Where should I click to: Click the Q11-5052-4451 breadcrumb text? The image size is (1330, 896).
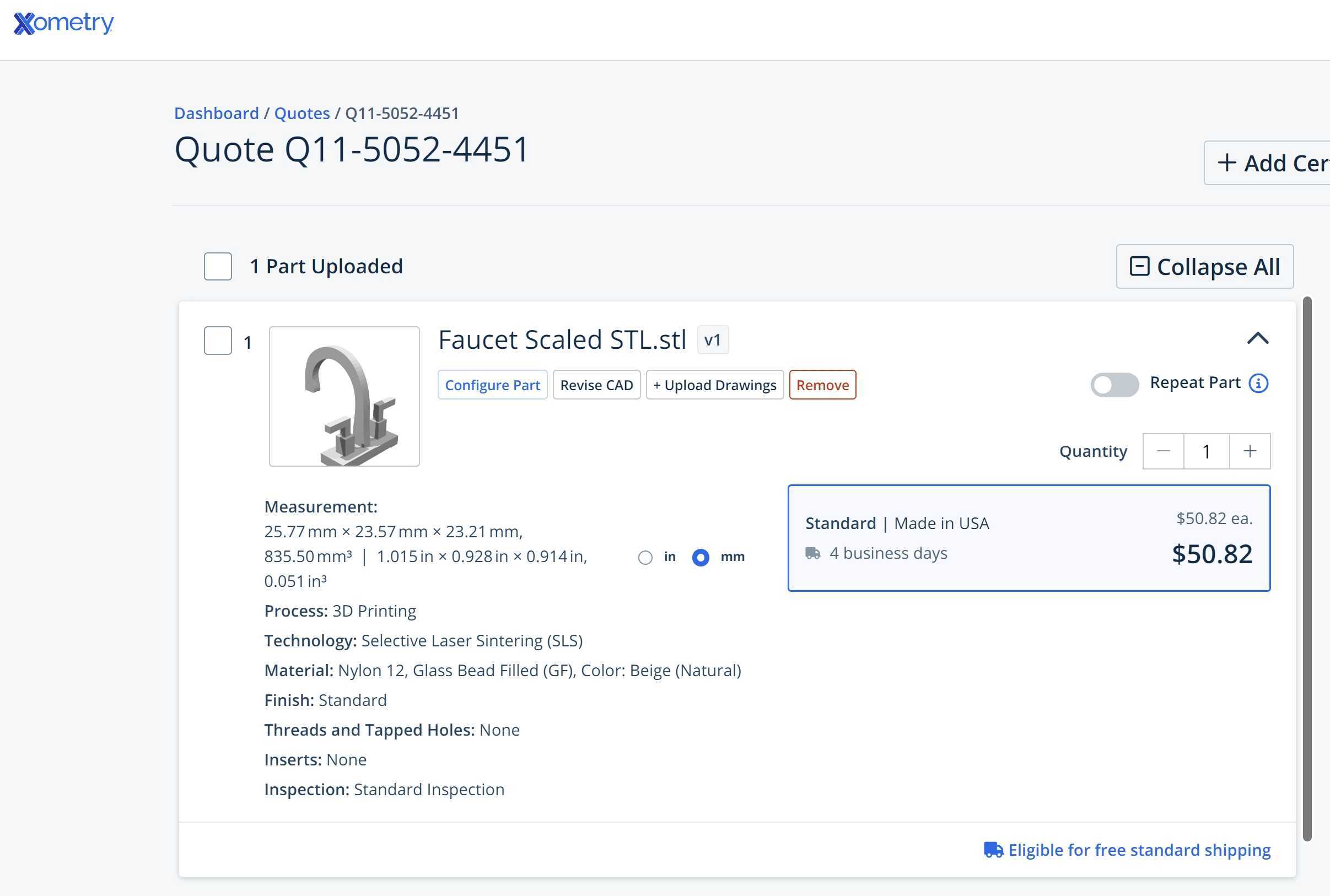pyautogui.click(x=402, y=113)
